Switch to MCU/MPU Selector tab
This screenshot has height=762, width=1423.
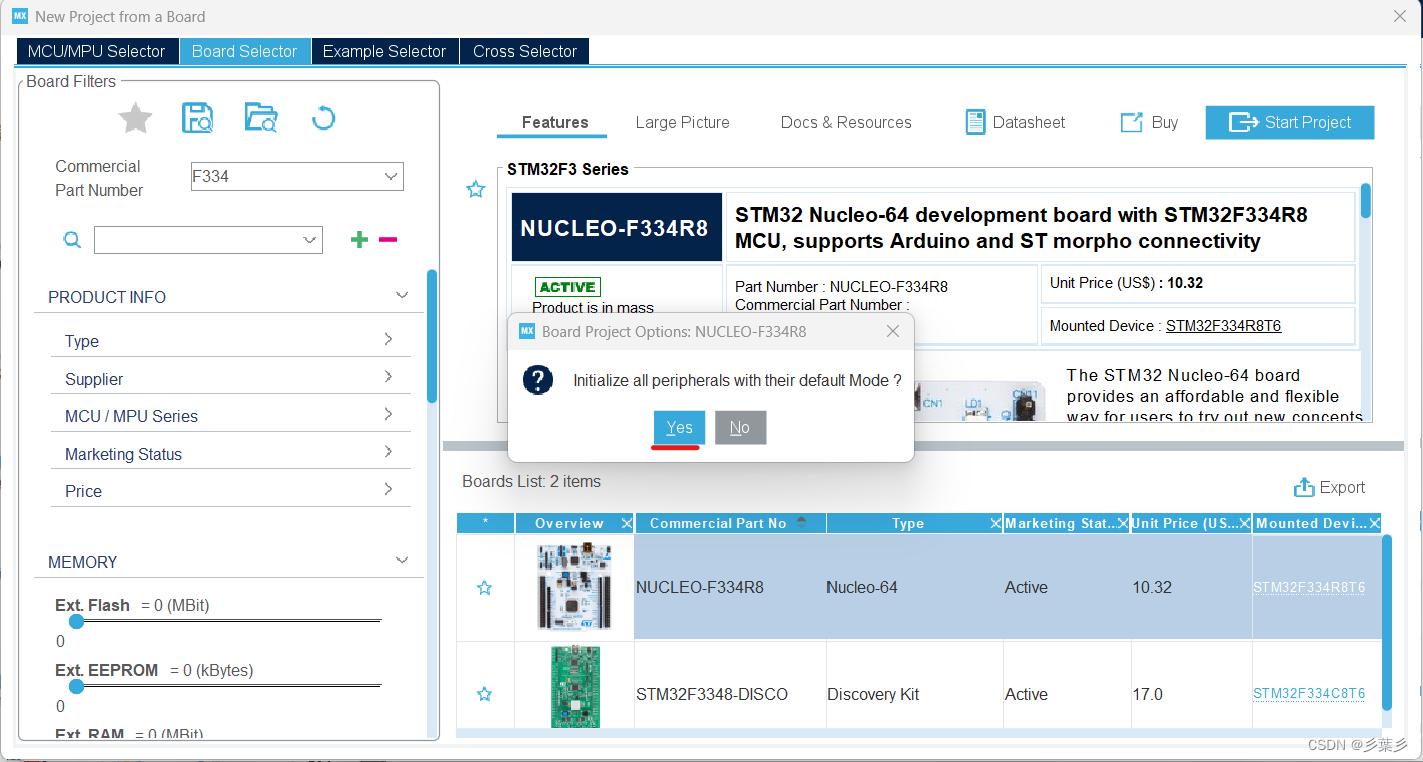(x=97, y=51)
